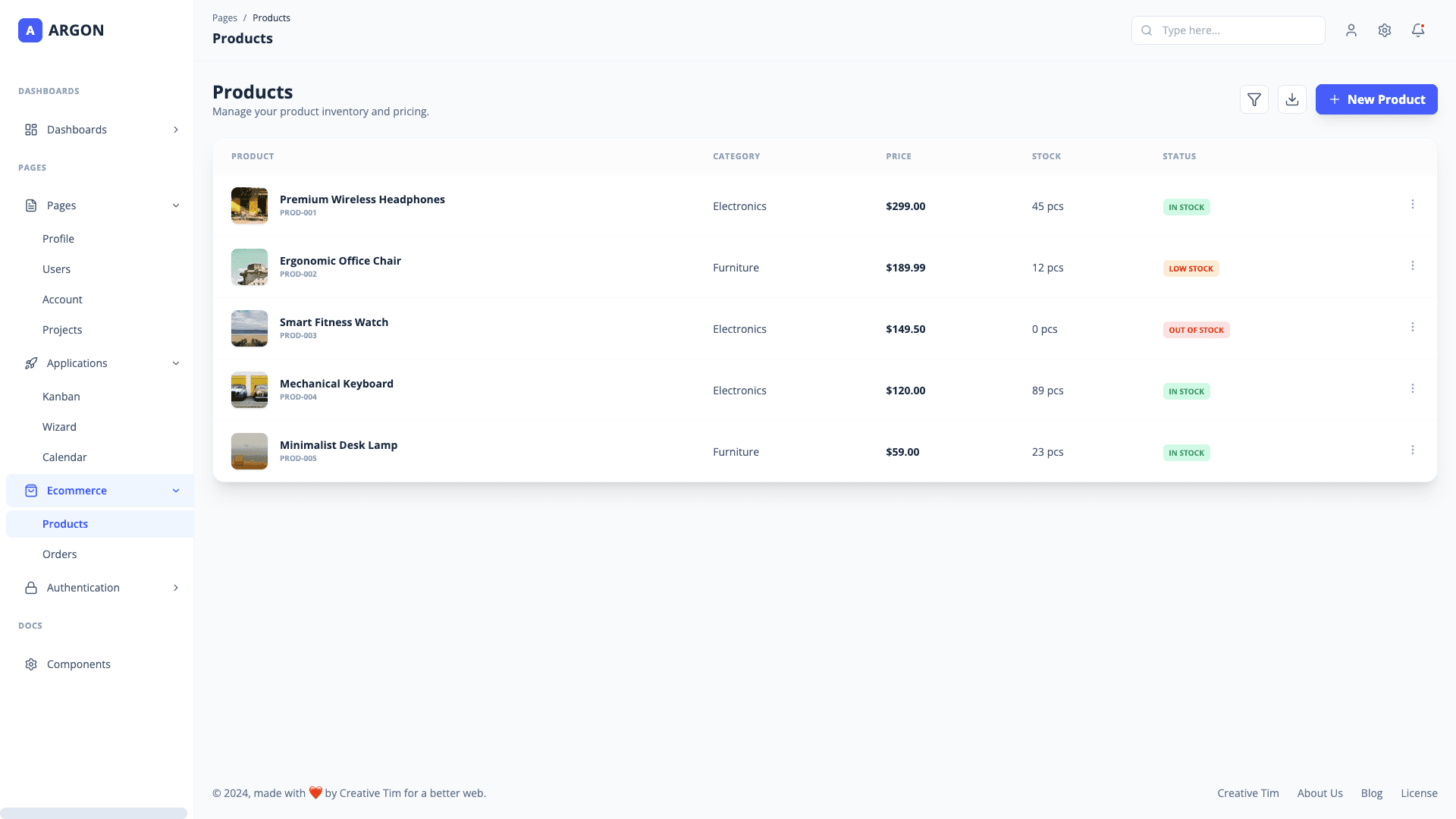Screen dimensions: 1456x819
Task: Open the Wizard page from sidebar
Action: 59,426
